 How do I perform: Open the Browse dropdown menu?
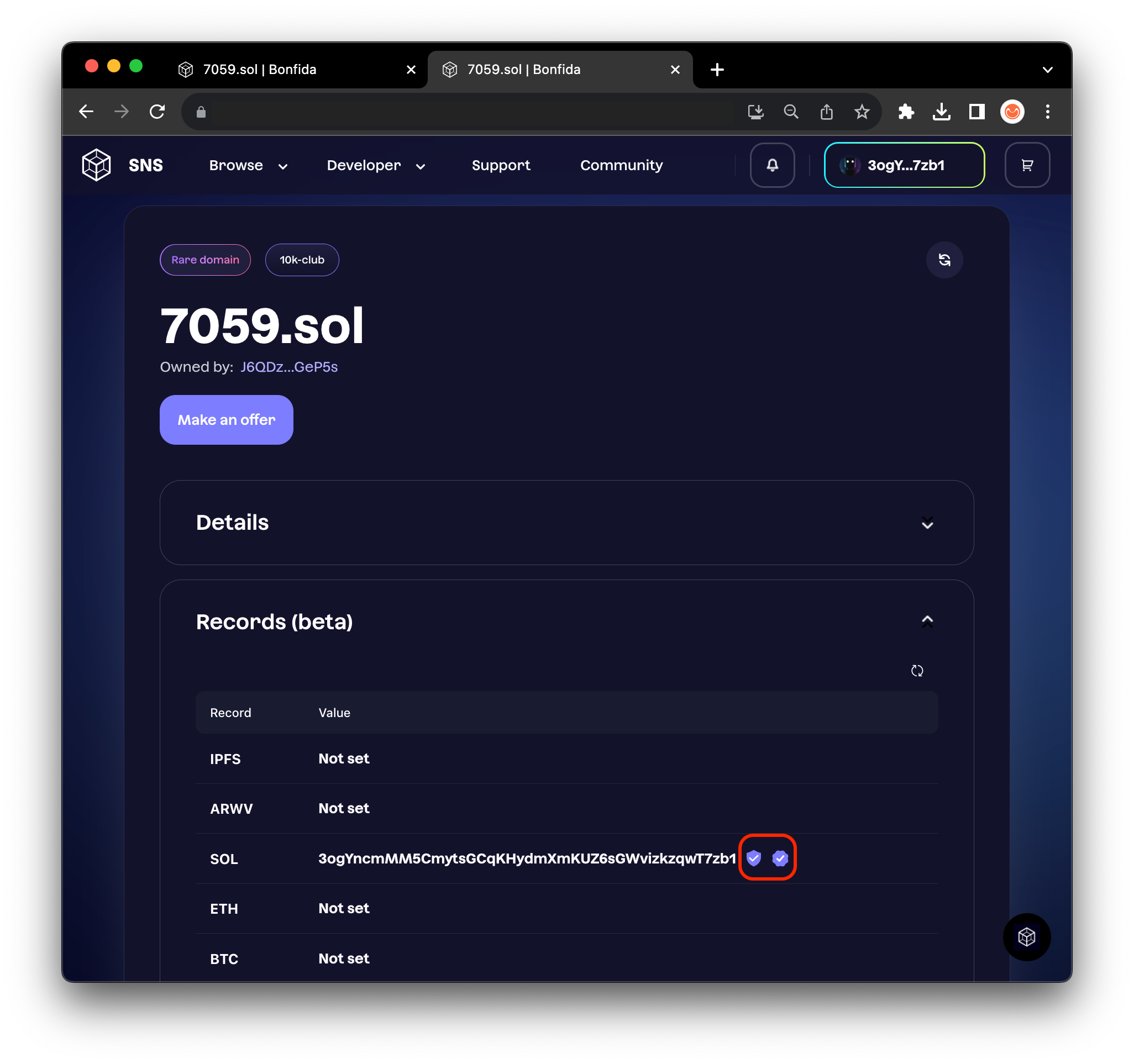(248, 165)
